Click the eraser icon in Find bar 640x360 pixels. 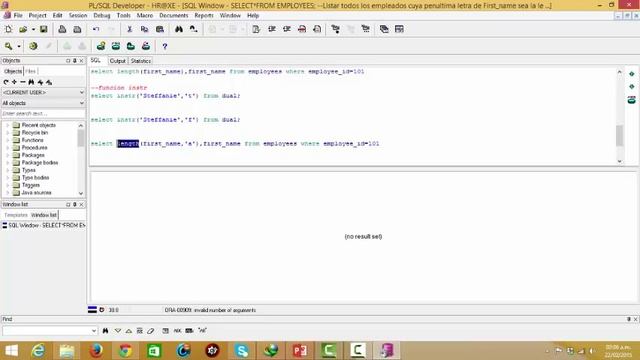(151, 331)
